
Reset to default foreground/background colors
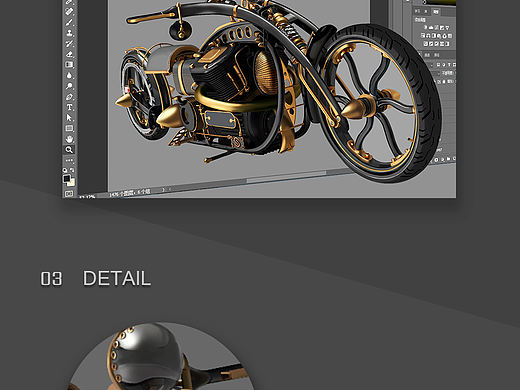[x=65, y=170]
